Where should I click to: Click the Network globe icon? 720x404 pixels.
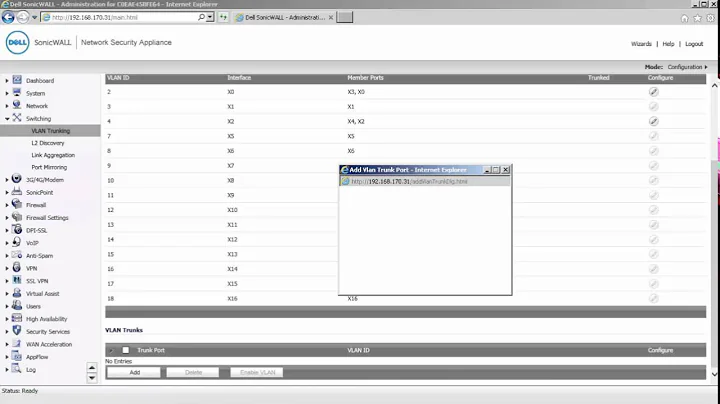click(x=17, y=105)
